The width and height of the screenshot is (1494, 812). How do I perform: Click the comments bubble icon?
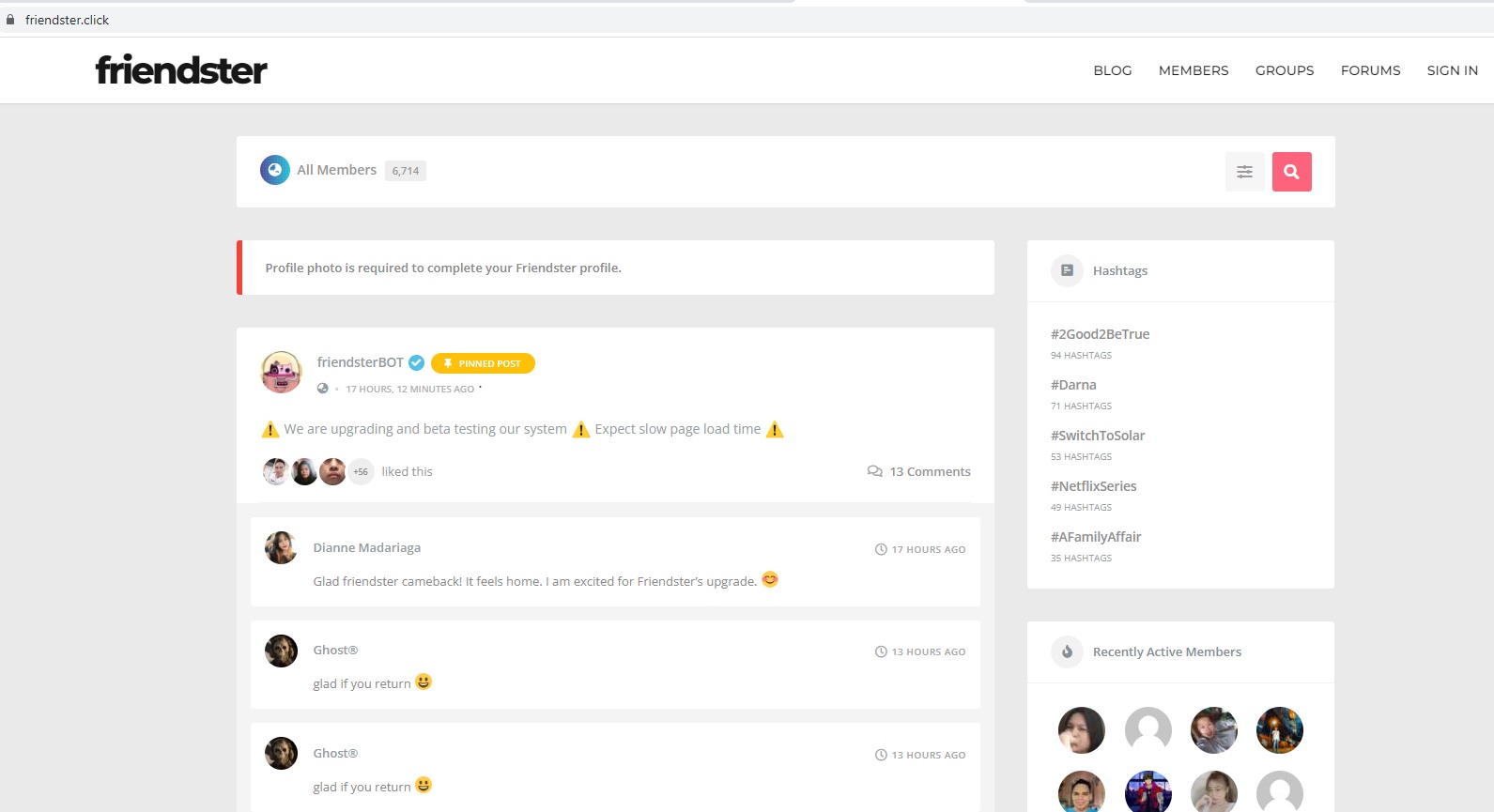tap(874, 471)
